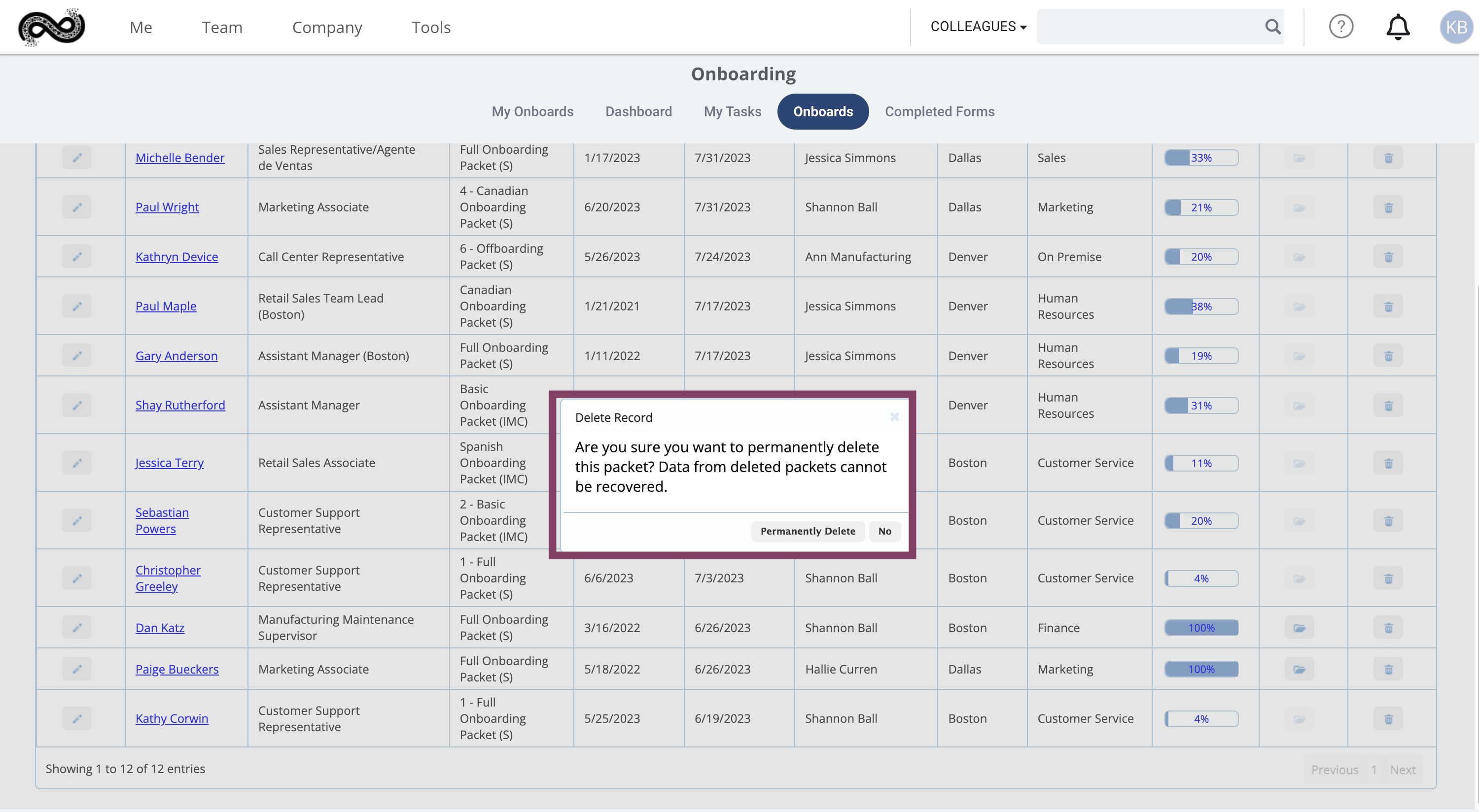This screenshot has height=812, width=1479.
Task: Open Sebastian Powers' profile link
Action: click(162, 520)
